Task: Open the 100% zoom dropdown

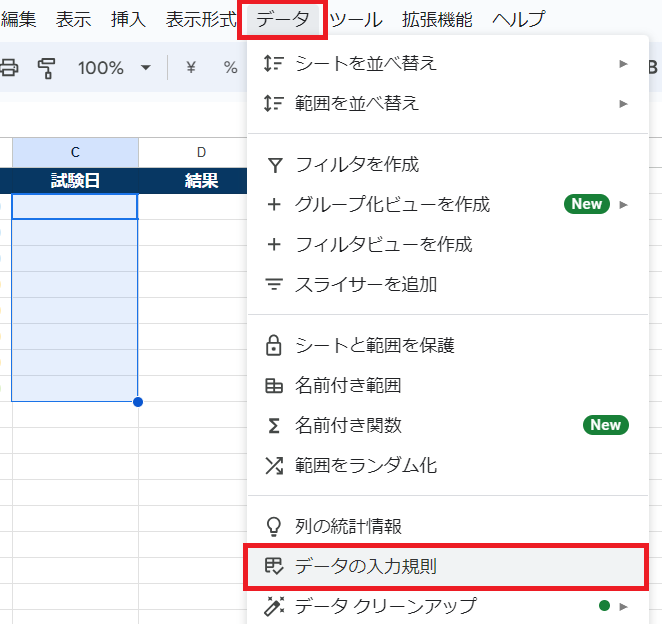Action: 114,68
